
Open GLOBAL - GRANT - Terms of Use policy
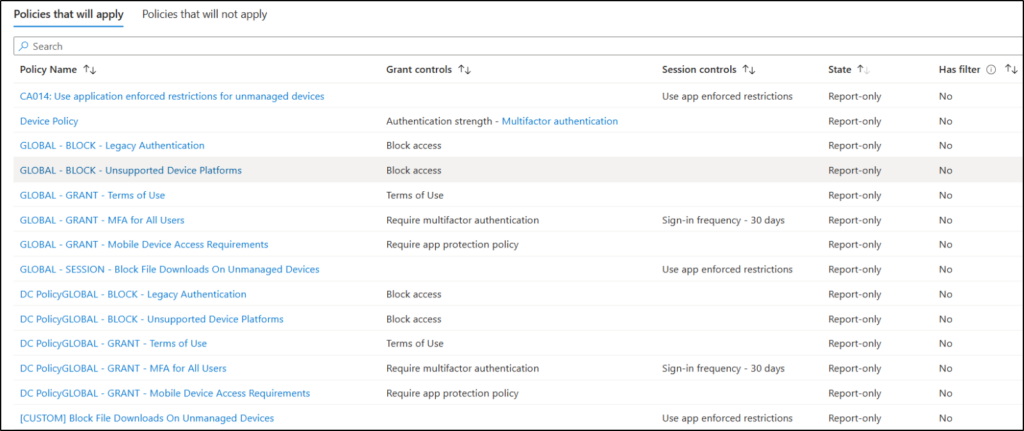coord(92,195)
